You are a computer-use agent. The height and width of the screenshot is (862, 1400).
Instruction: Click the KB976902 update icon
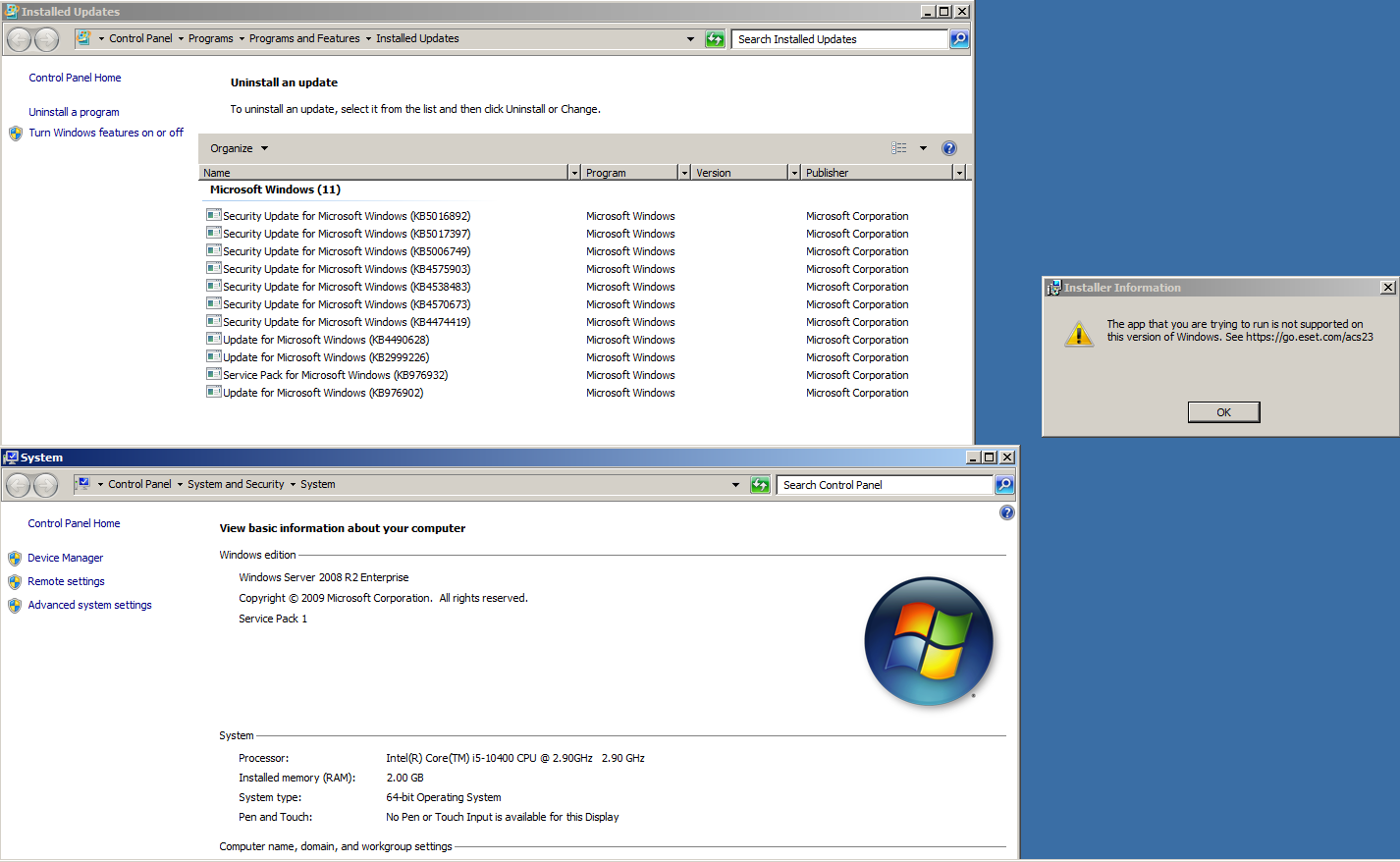[x=213, y=392]
